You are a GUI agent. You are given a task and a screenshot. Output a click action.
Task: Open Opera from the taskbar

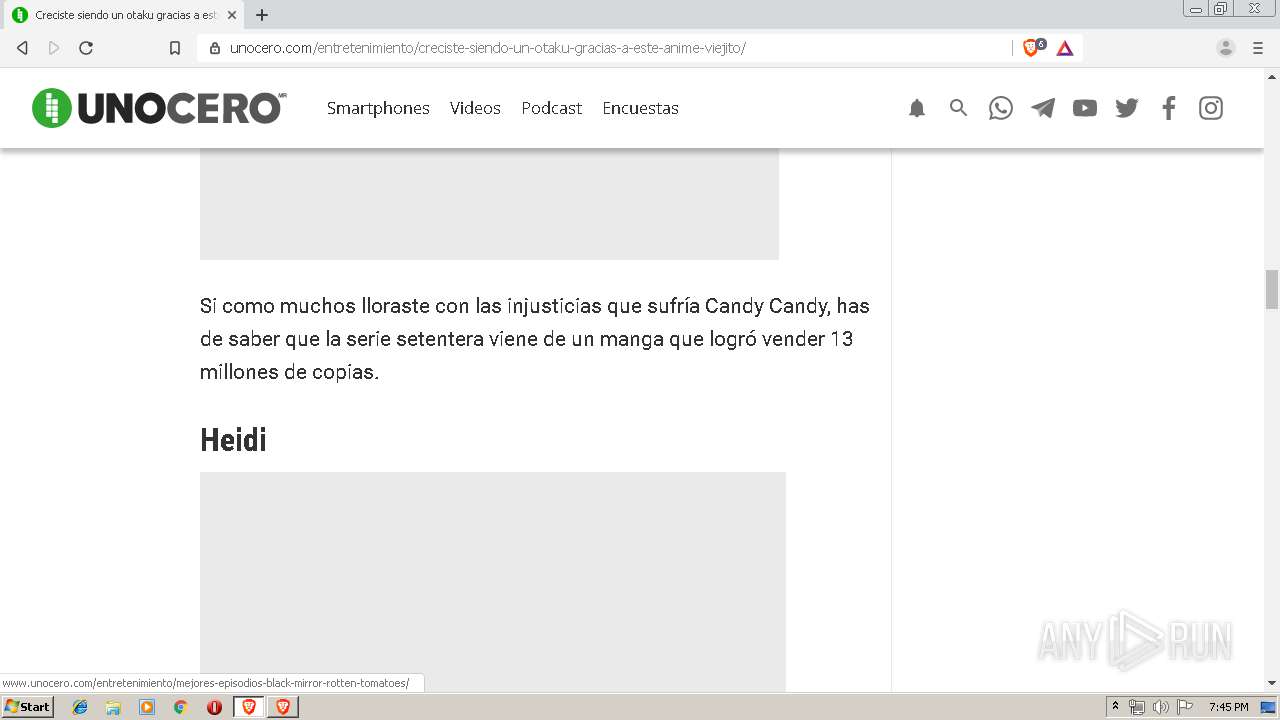[214, 707]
